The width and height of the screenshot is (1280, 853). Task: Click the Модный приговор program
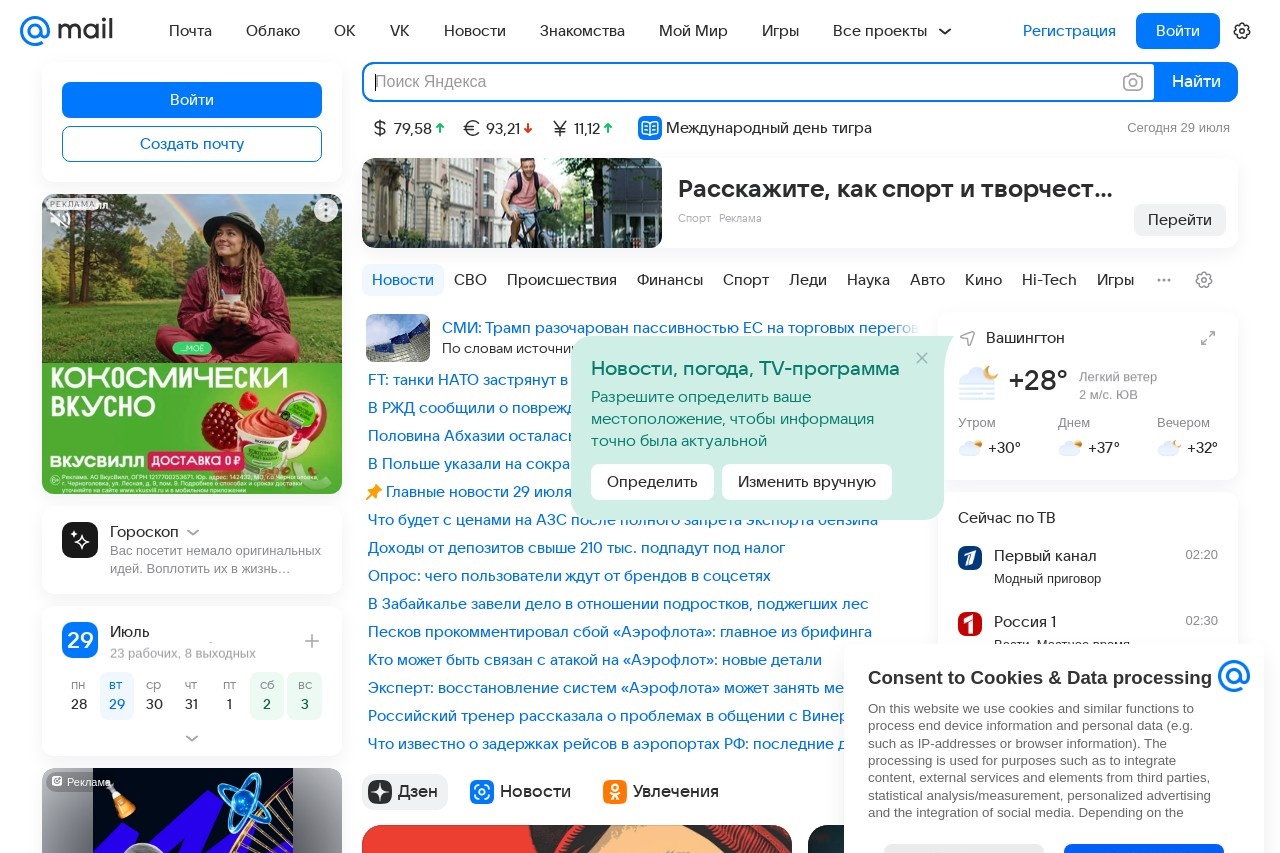point(1047,579)
